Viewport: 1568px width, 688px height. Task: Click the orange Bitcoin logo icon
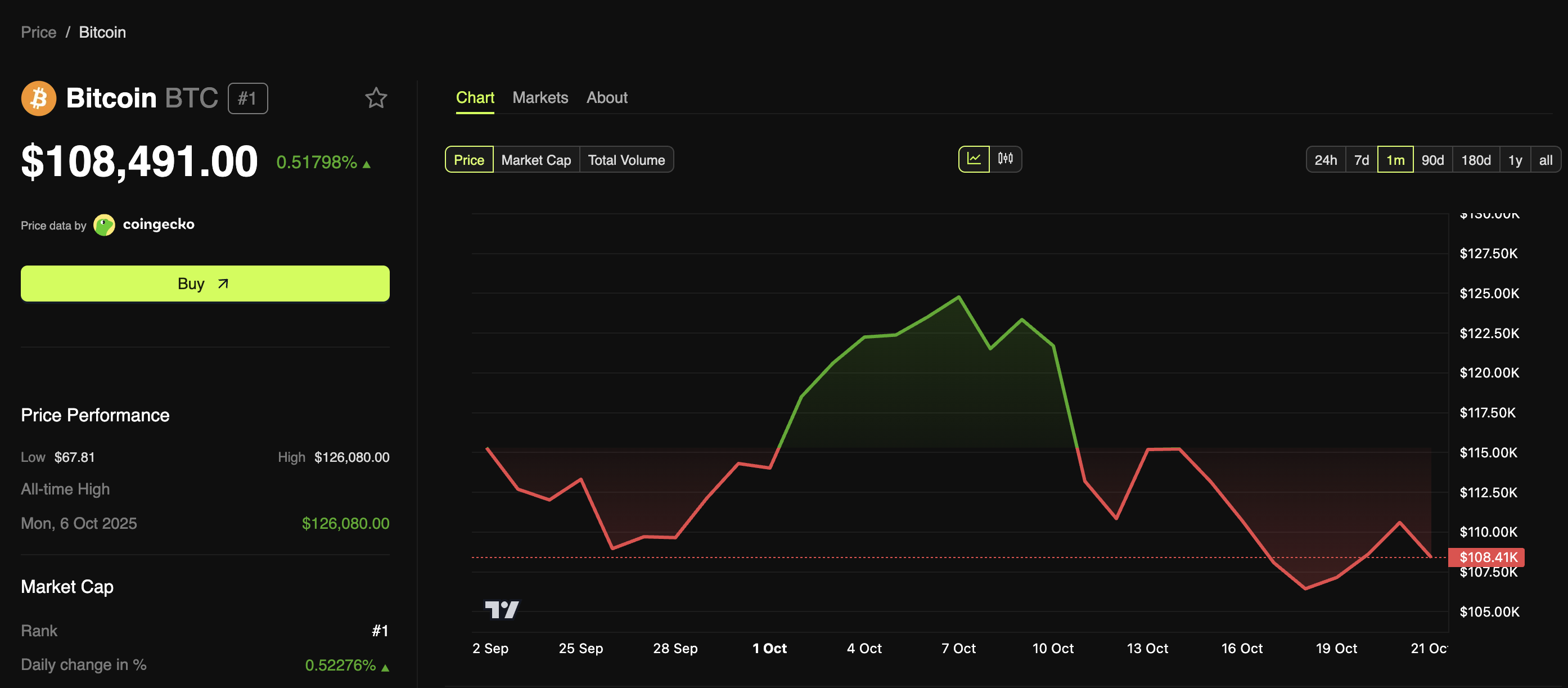[38, 98]
